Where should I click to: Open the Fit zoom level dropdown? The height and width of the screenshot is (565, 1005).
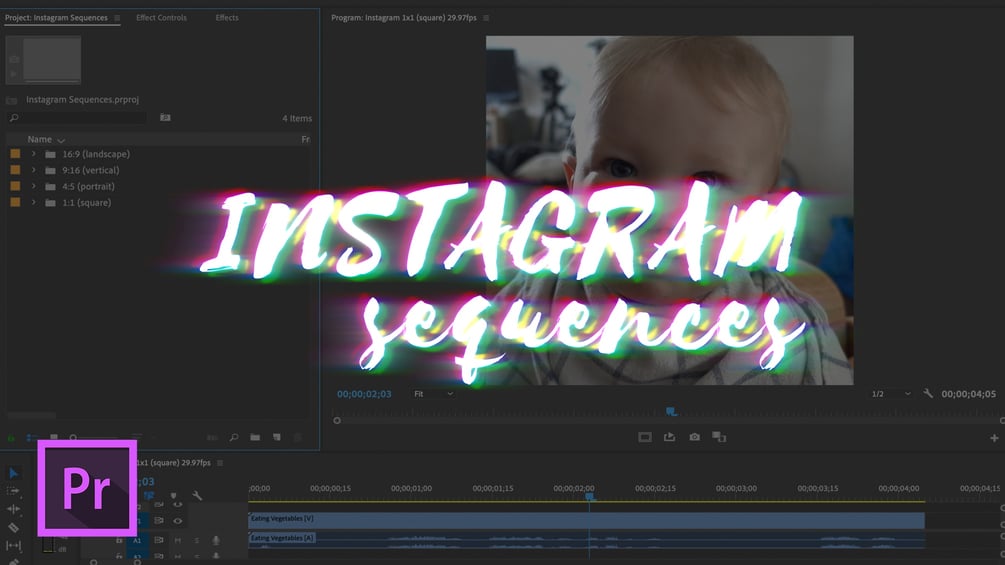(434, 394)
